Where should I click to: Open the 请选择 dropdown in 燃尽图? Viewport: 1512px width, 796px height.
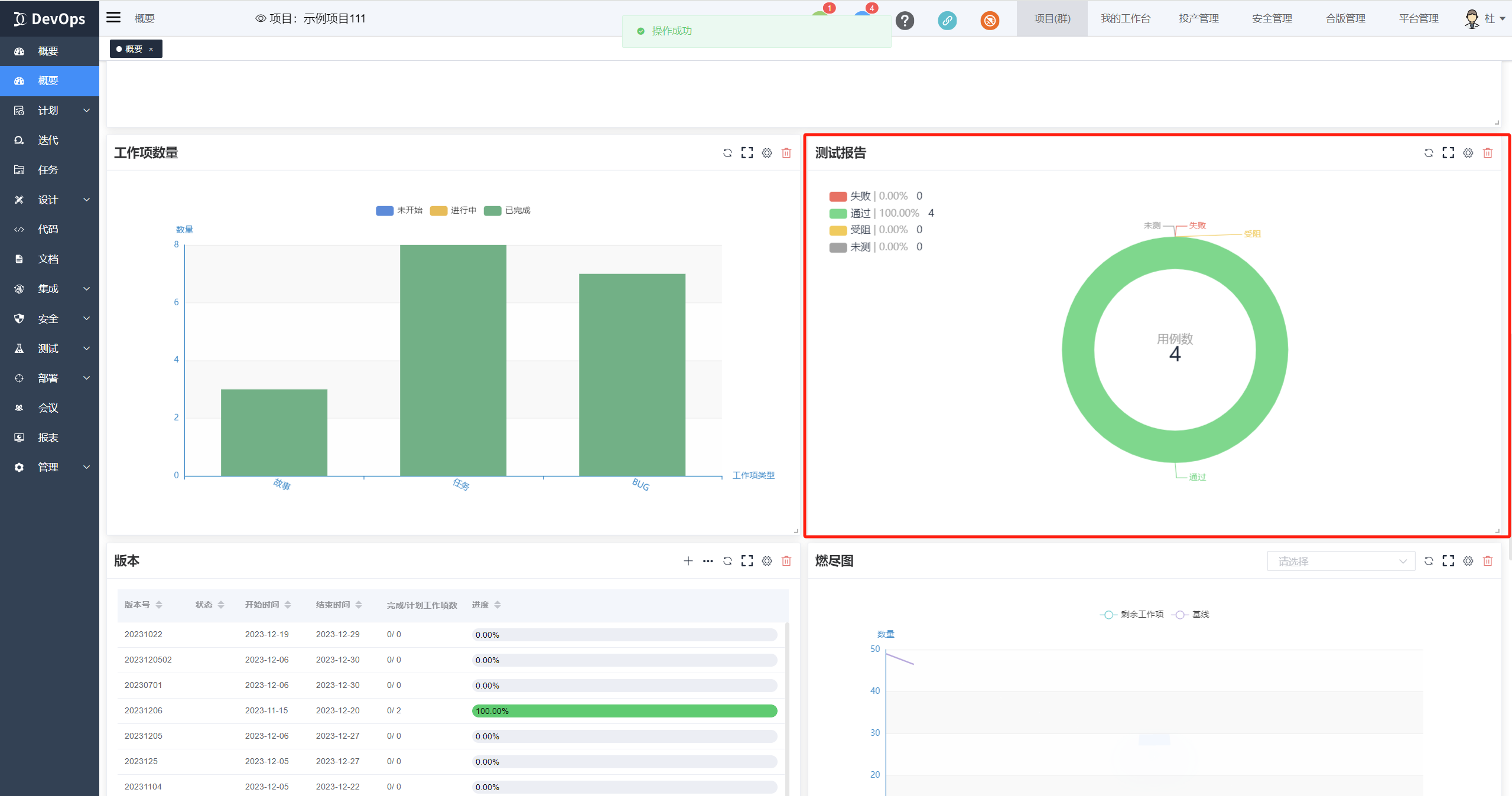point(1341,562)
